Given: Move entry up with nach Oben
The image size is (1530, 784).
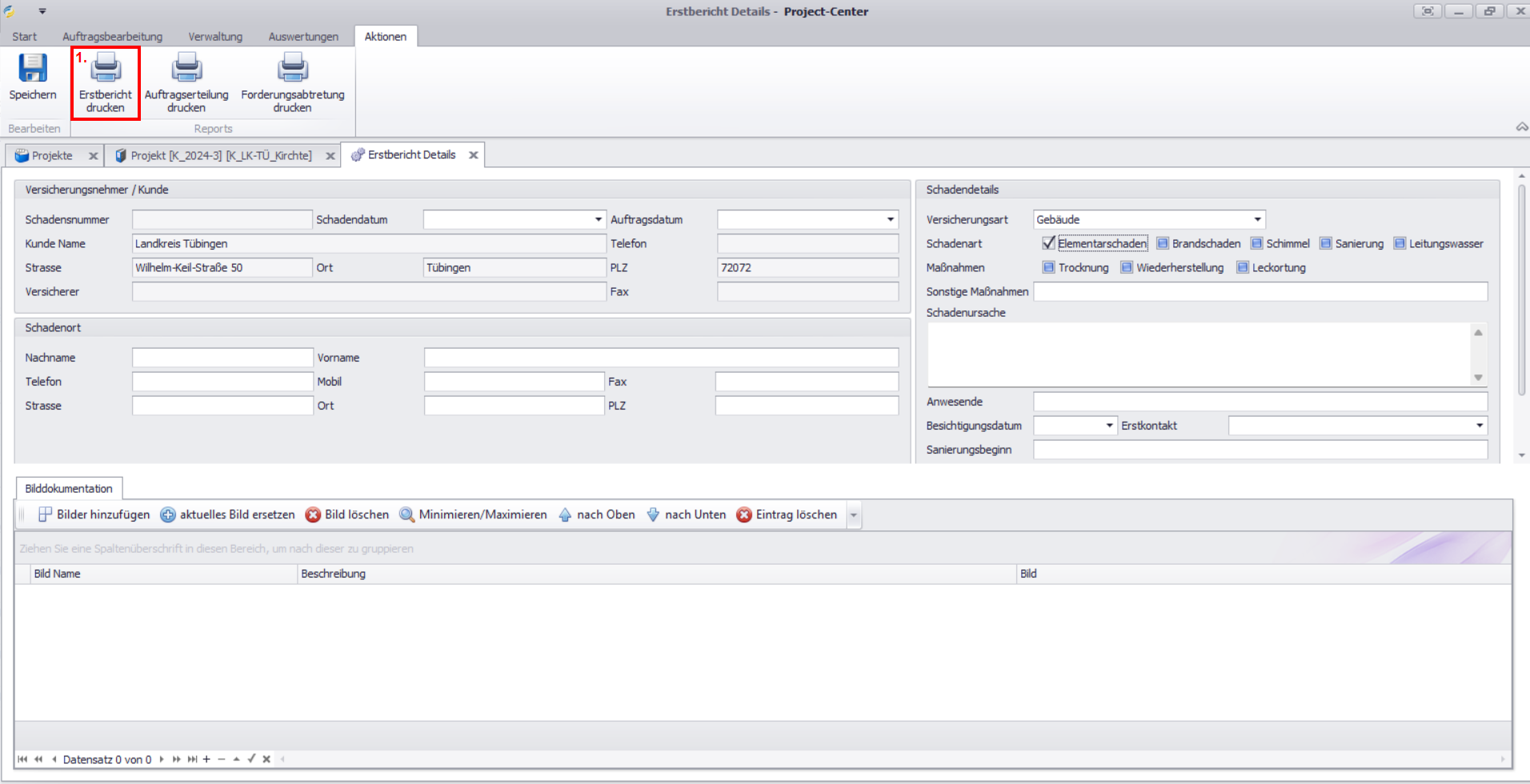Looking at the screenshot, I should (x=597, y=514).
